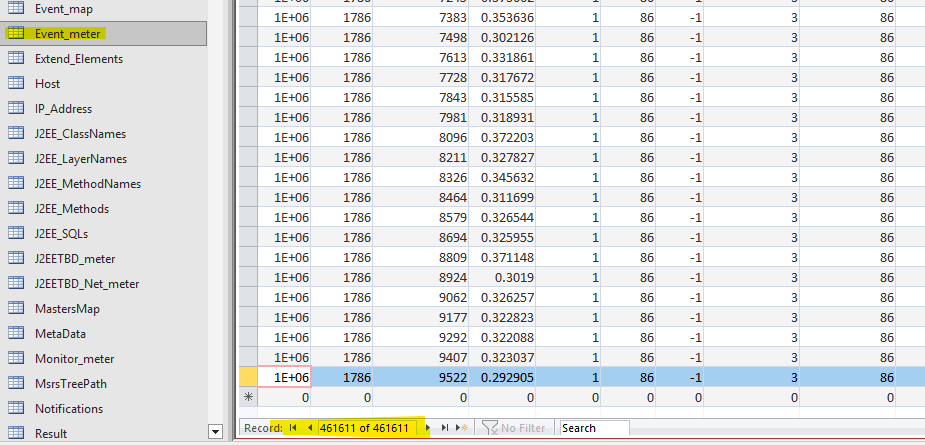Click the cell containing 0.292905
Image resolution: width=925 pixels, height=445 pixels.
point(500,378)
